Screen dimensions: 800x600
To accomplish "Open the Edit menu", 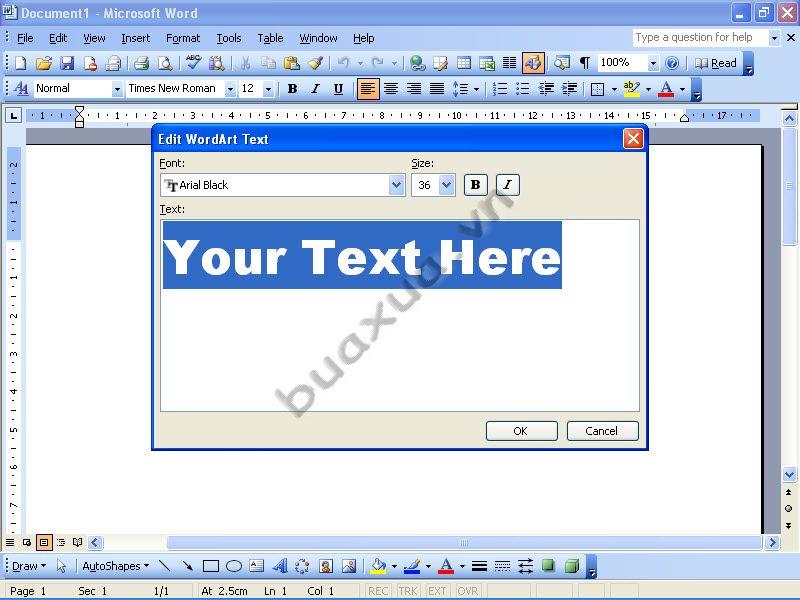I will pyautogui.click(x=58, y=38).
